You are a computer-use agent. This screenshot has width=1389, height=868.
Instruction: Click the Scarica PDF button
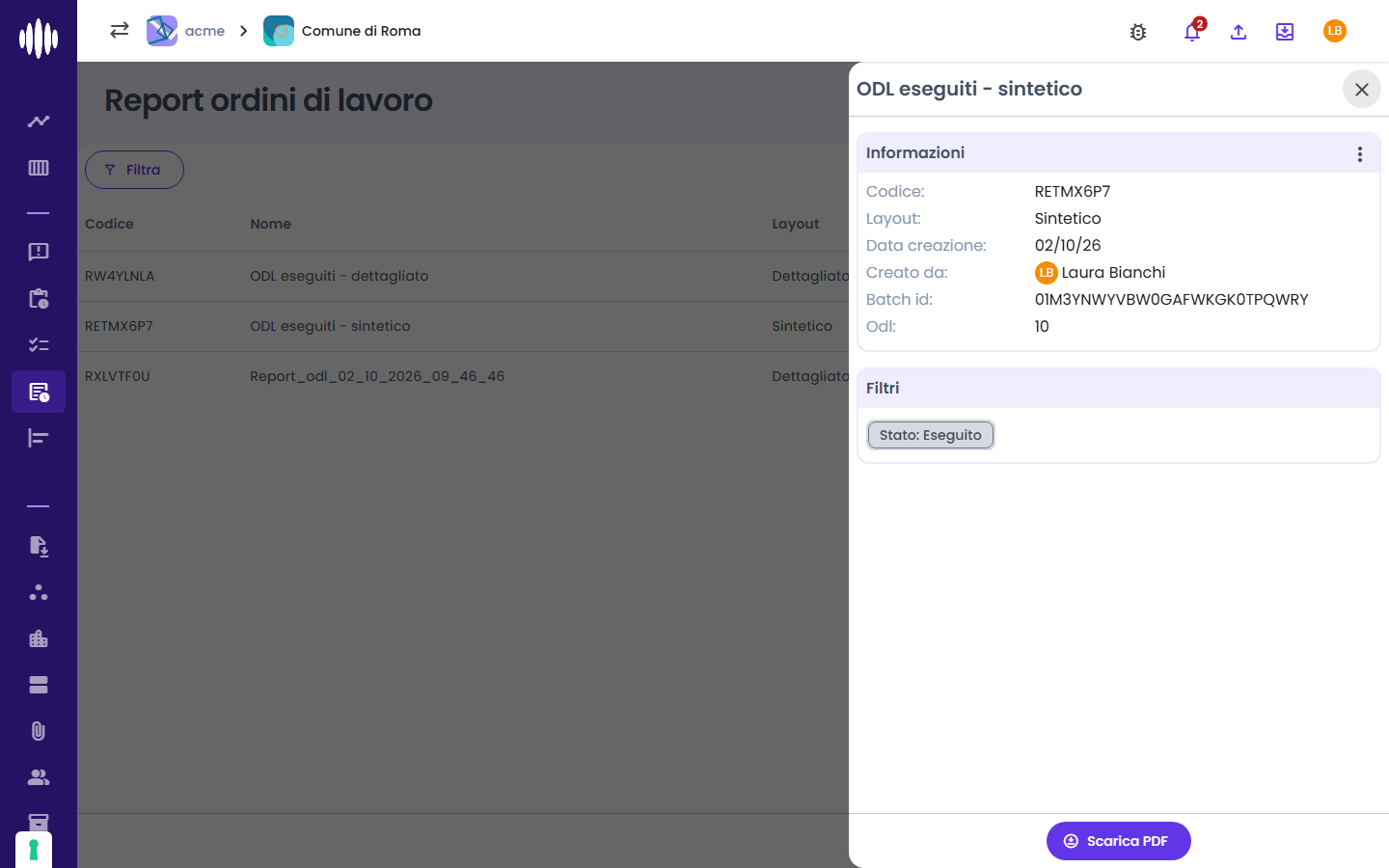click(x=1119, y=841)
